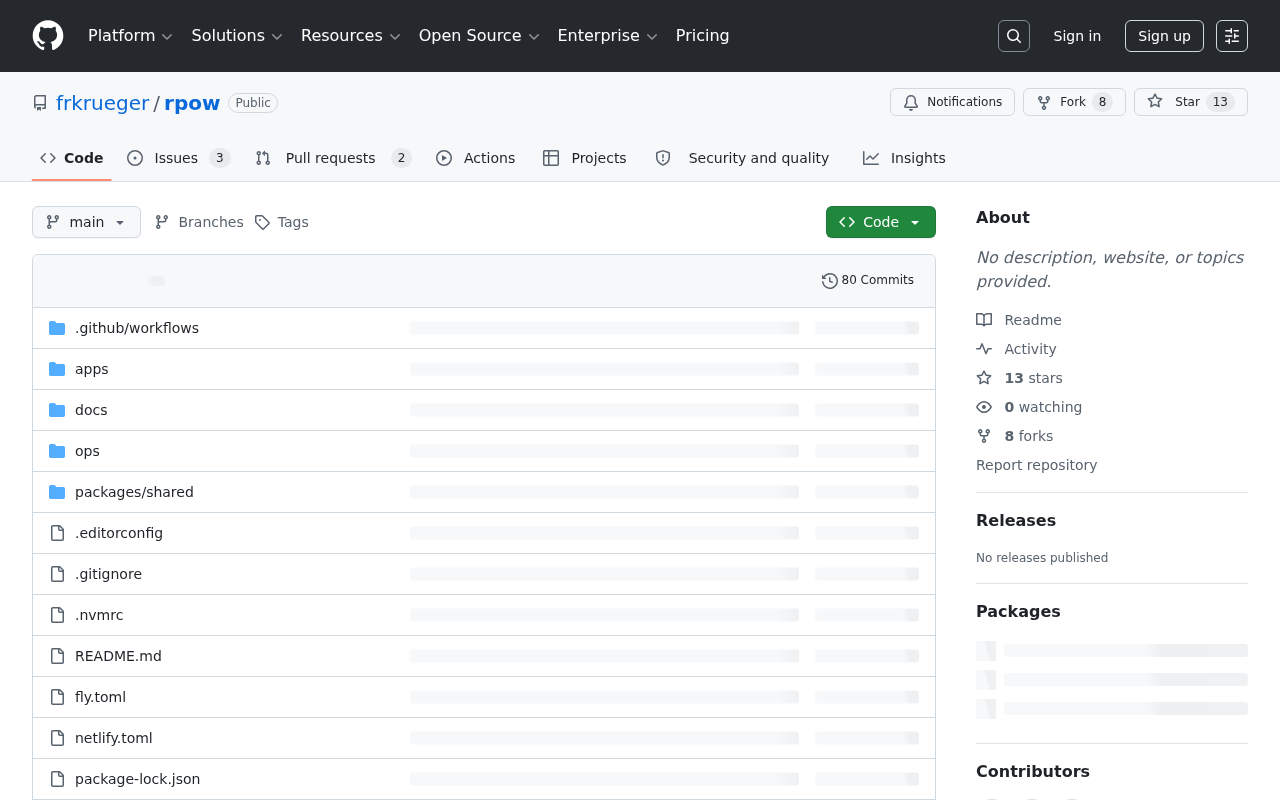Open the .nvmrc file

pos(99,615)
